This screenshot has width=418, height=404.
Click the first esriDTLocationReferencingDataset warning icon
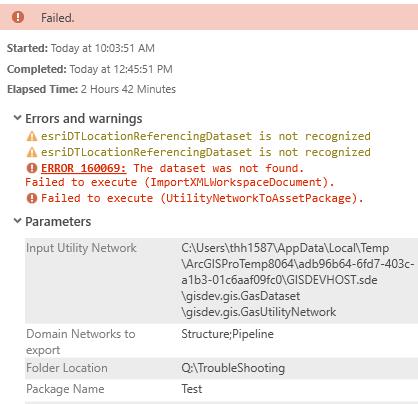pyautogui.click(x=32, y=136)
